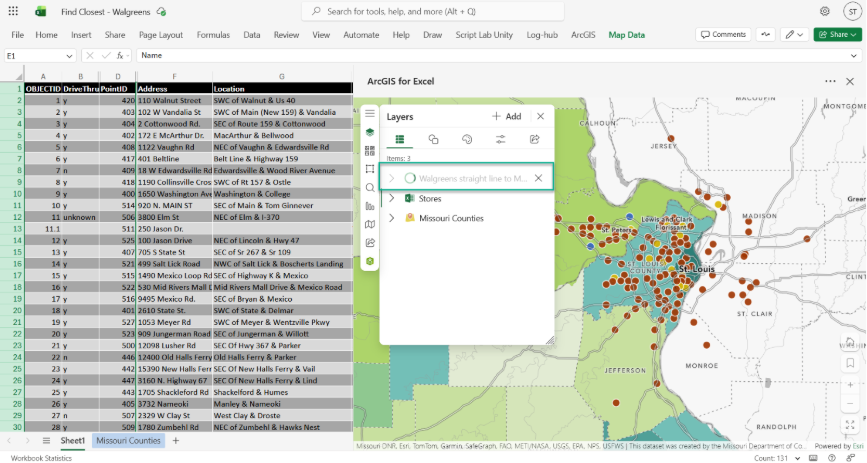Open the share map tool in sidebar
867x463 pixels.
(370, 242)
